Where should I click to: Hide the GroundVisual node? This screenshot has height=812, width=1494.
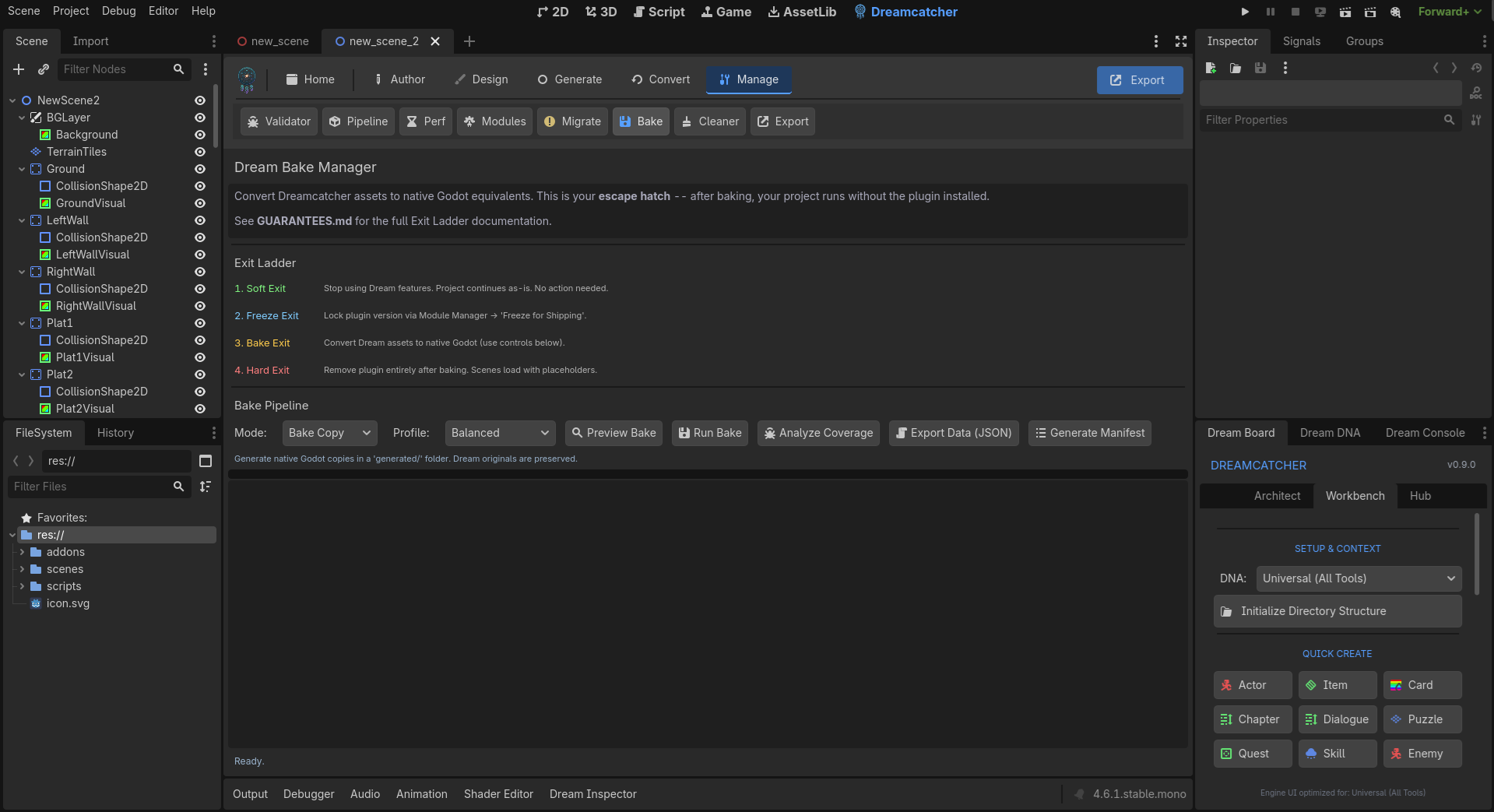tap(200, 203)
